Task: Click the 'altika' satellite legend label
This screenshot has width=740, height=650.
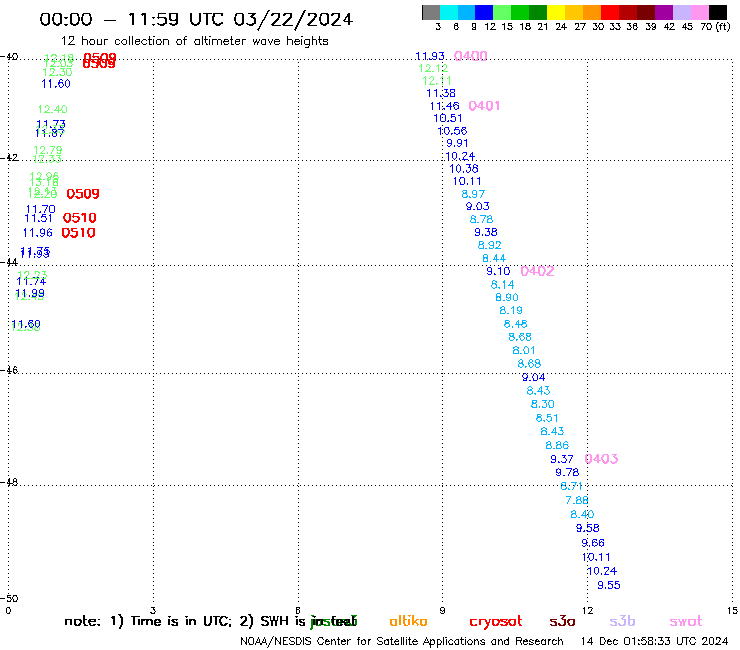Action: pyautogui.click(x=408, y=621)
